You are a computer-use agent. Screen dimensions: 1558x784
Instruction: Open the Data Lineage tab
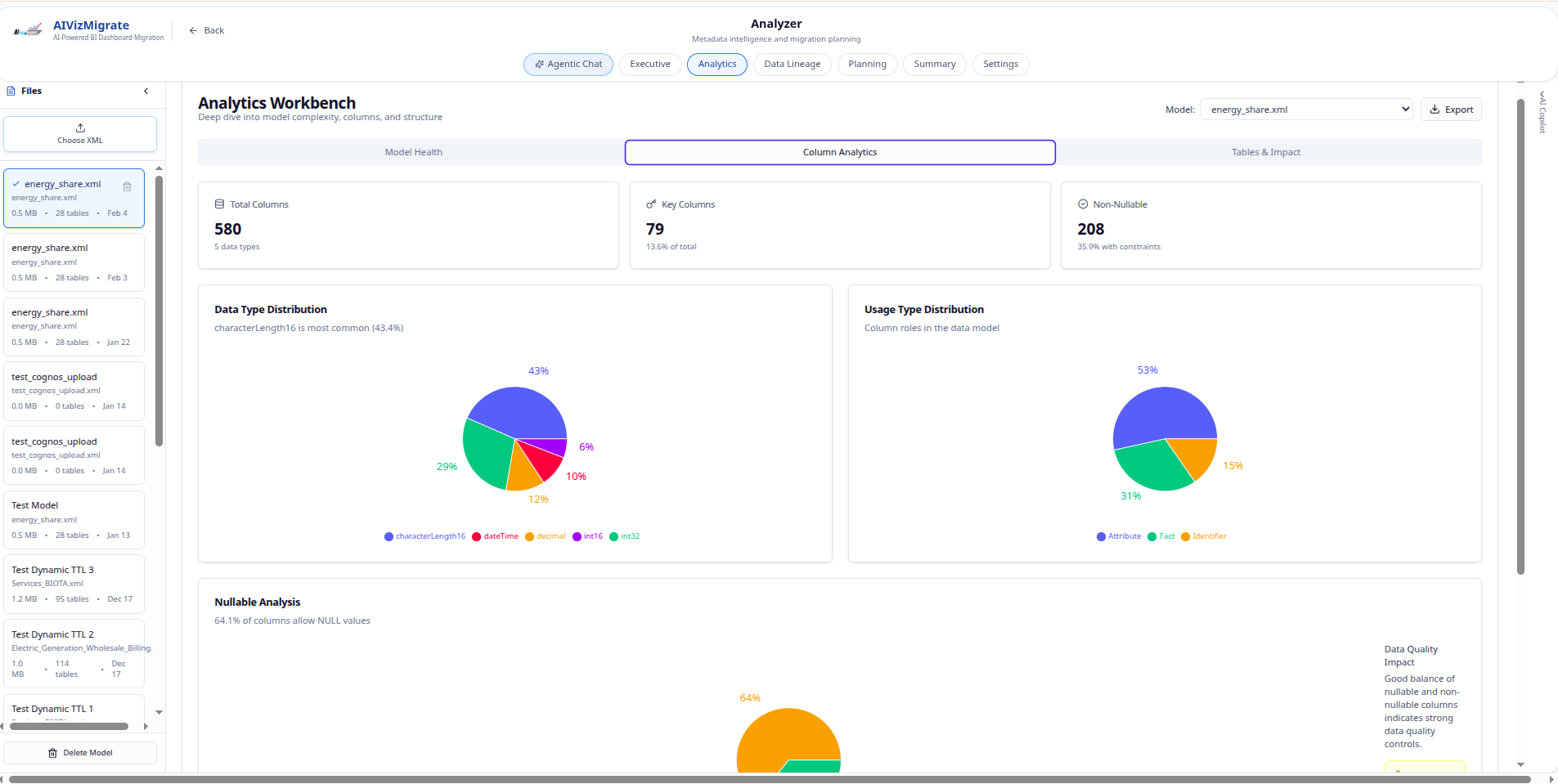(x=792, y=65)
